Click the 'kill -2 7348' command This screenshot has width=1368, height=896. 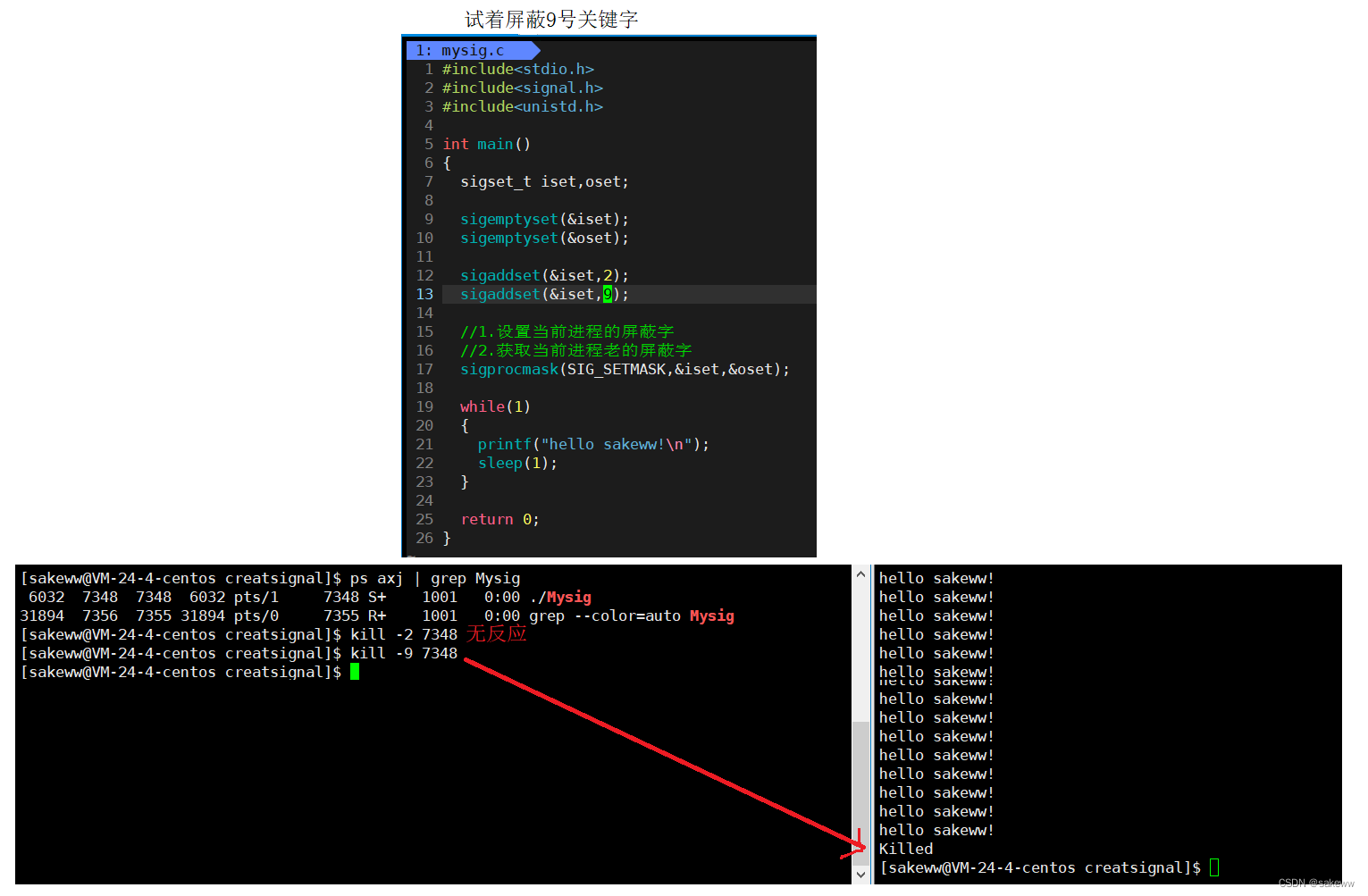pyautogui.click(x=404, y=634)
